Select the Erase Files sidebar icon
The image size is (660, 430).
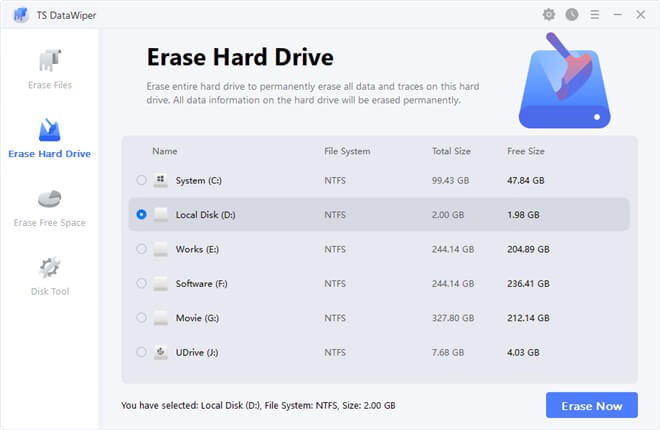click(49, 61)
